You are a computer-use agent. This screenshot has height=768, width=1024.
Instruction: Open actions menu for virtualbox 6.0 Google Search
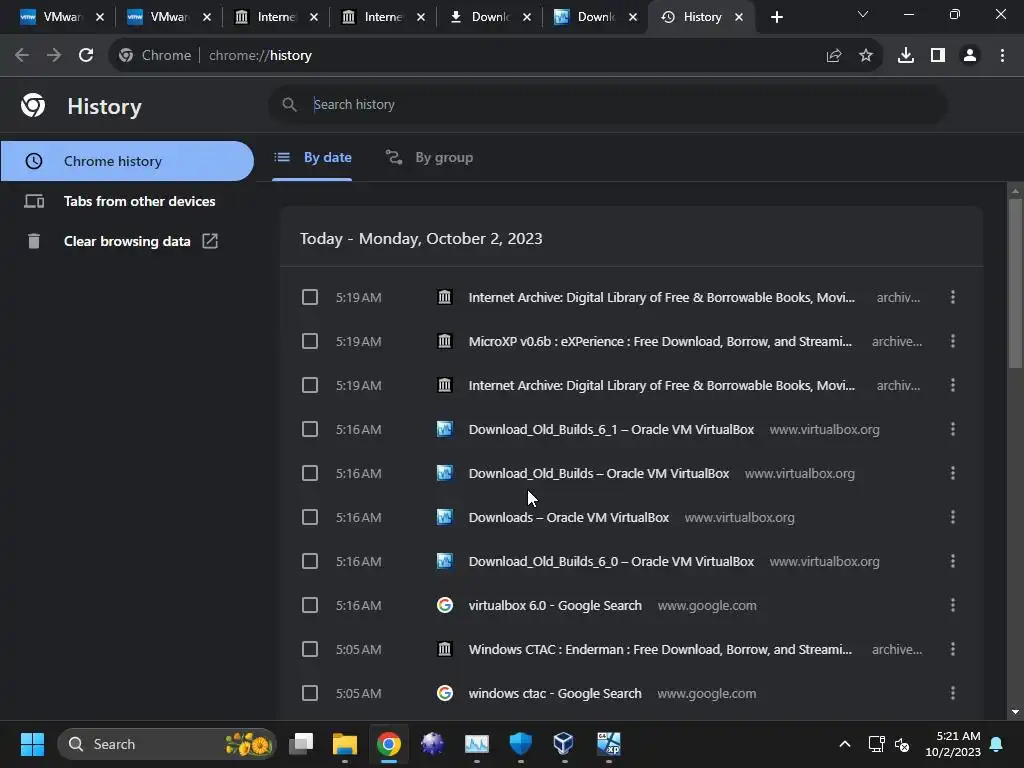(x=953, y=605)
